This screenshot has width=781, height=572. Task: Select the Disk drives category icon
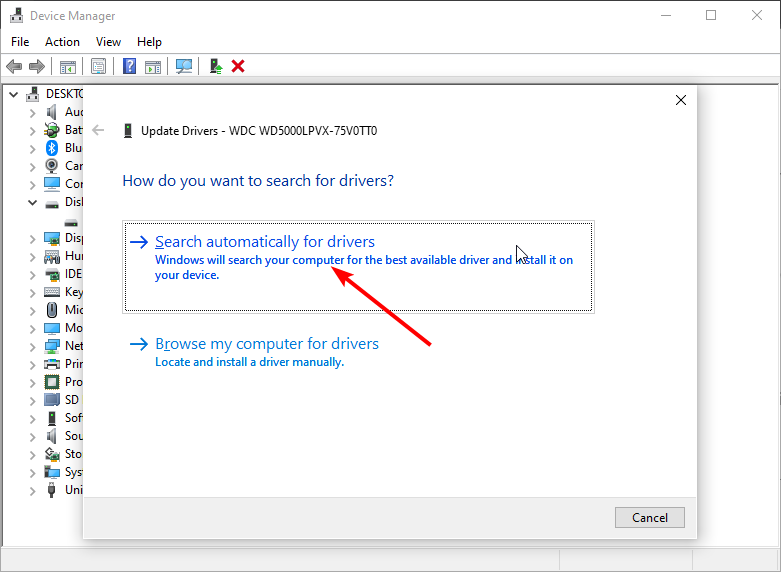tap(52, 204)
